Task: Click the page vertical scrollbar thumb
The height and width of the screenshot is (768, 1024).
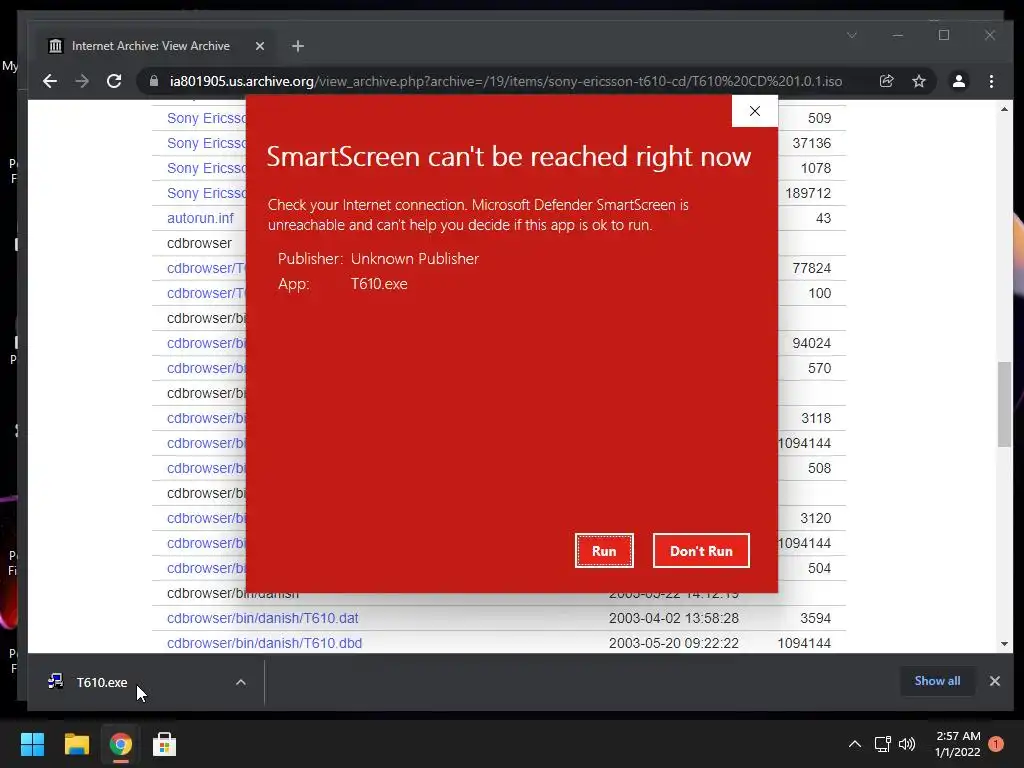Action: pos(1004,404)
